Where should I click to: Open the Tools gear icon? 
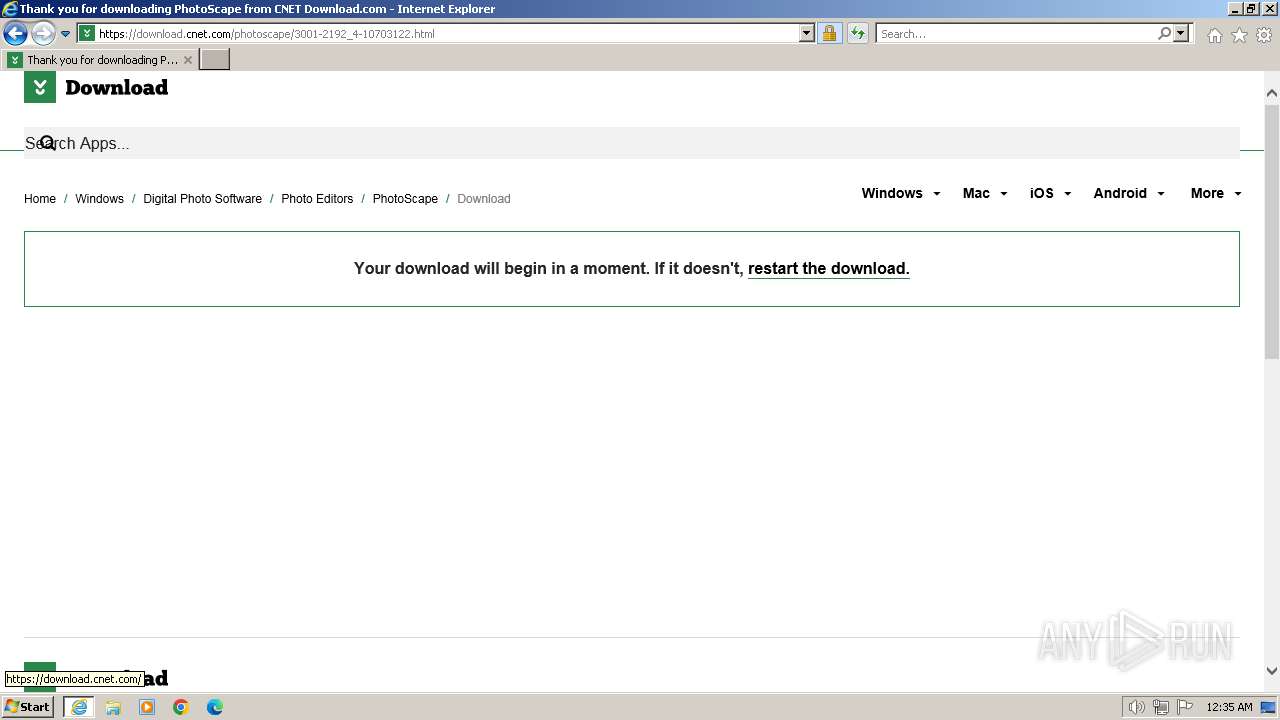coord(1264,35)
